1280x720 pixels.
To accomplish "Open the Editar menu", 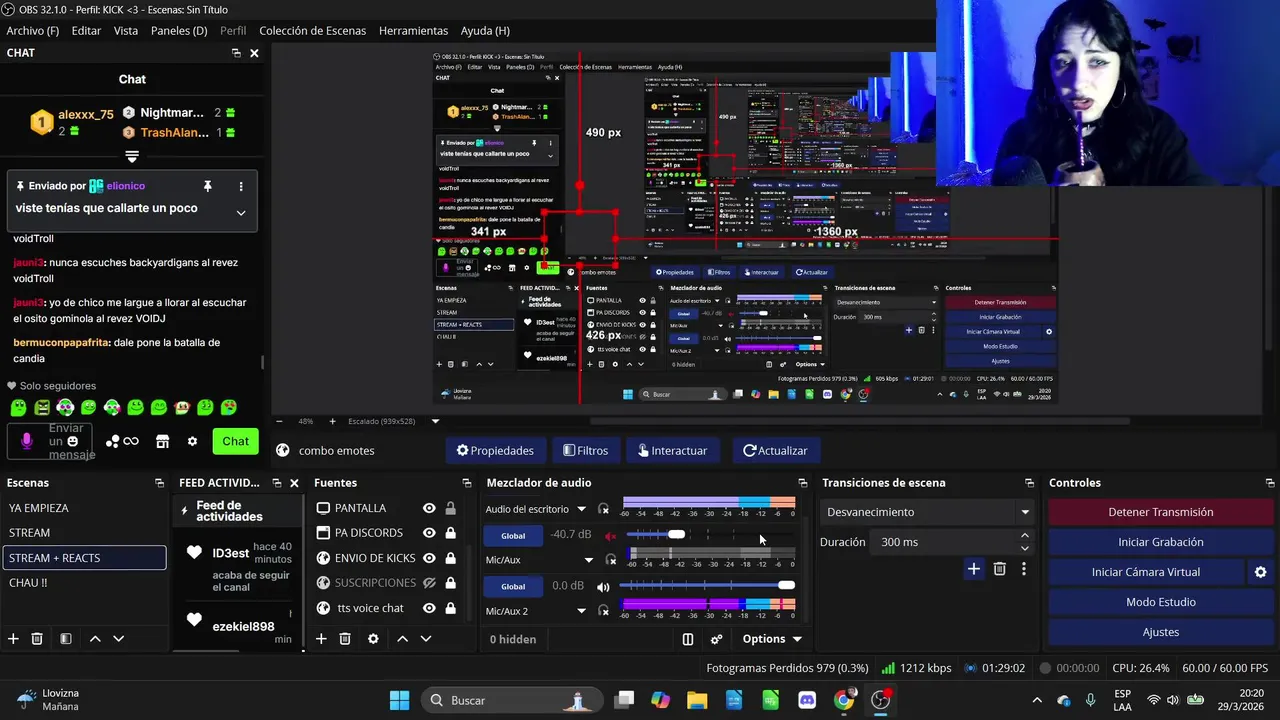I will pyautogui.click(x=86, y=31).
